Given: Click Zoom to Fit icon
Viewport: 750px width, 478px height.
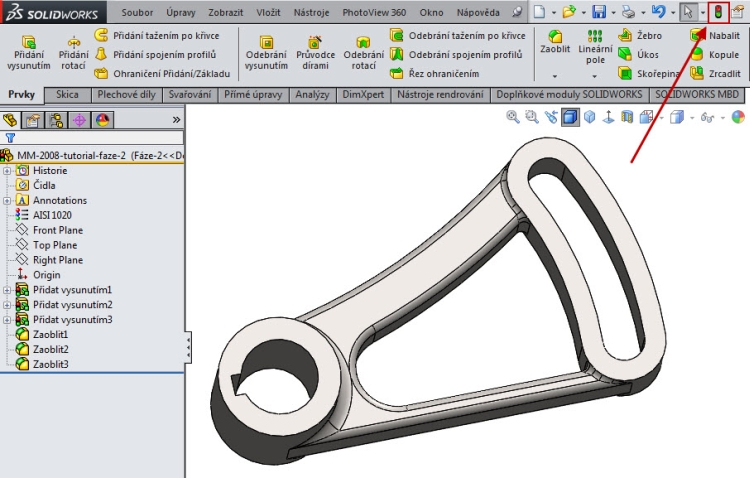Looking at the screenshot, I should pyautogui.click(x=513, y=117).
